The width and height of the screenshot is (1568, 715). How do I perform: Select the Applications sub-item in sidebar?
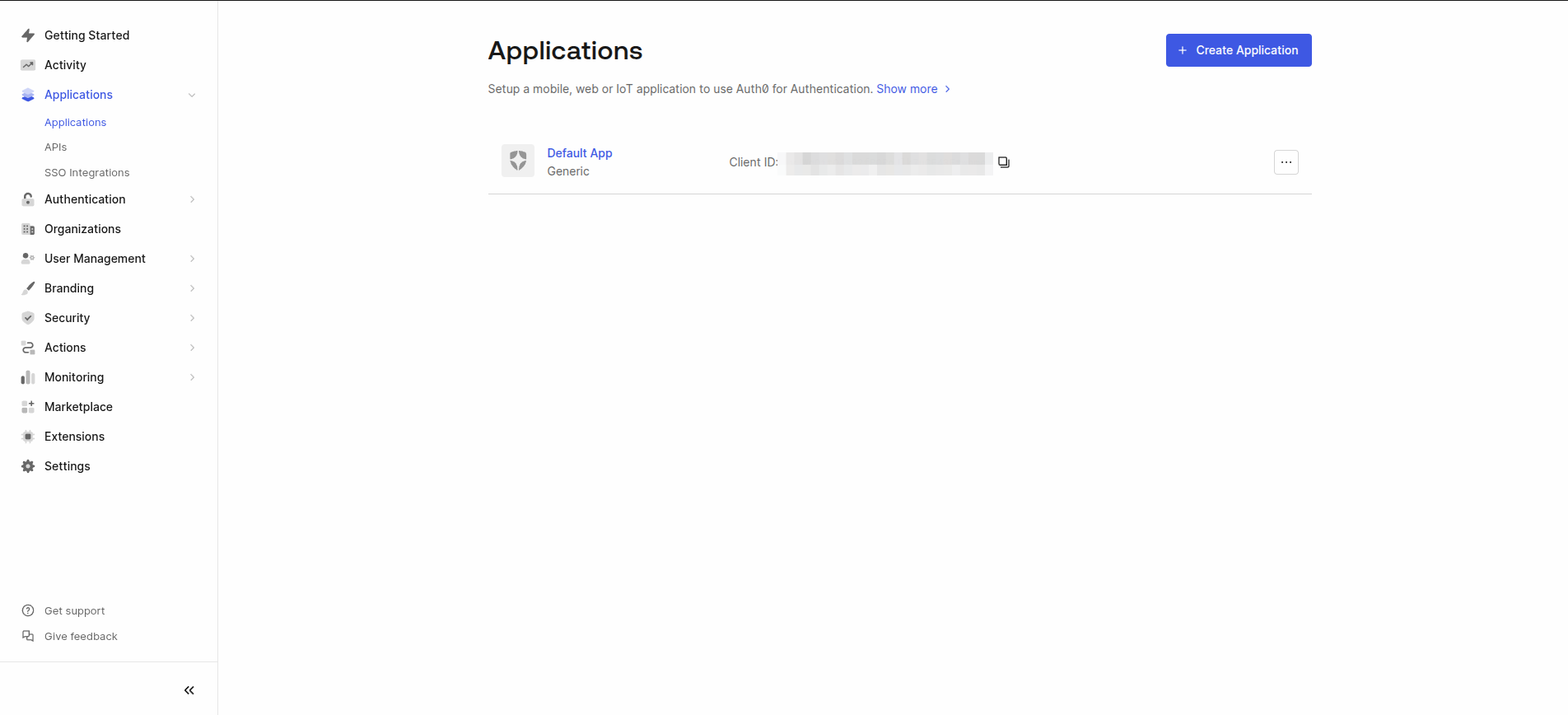pyautogui.click(x=75, y=123)
